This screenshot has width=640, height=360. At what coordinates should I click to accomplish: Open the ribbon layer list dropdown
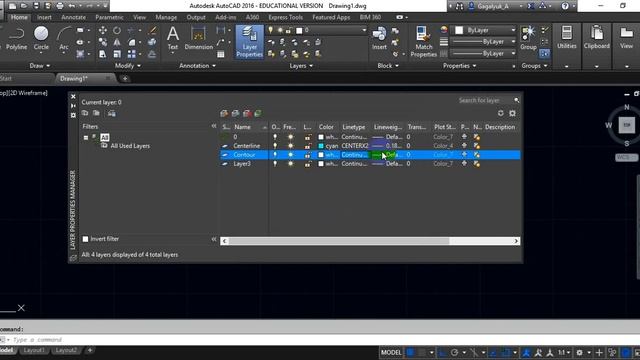[364, 30]
